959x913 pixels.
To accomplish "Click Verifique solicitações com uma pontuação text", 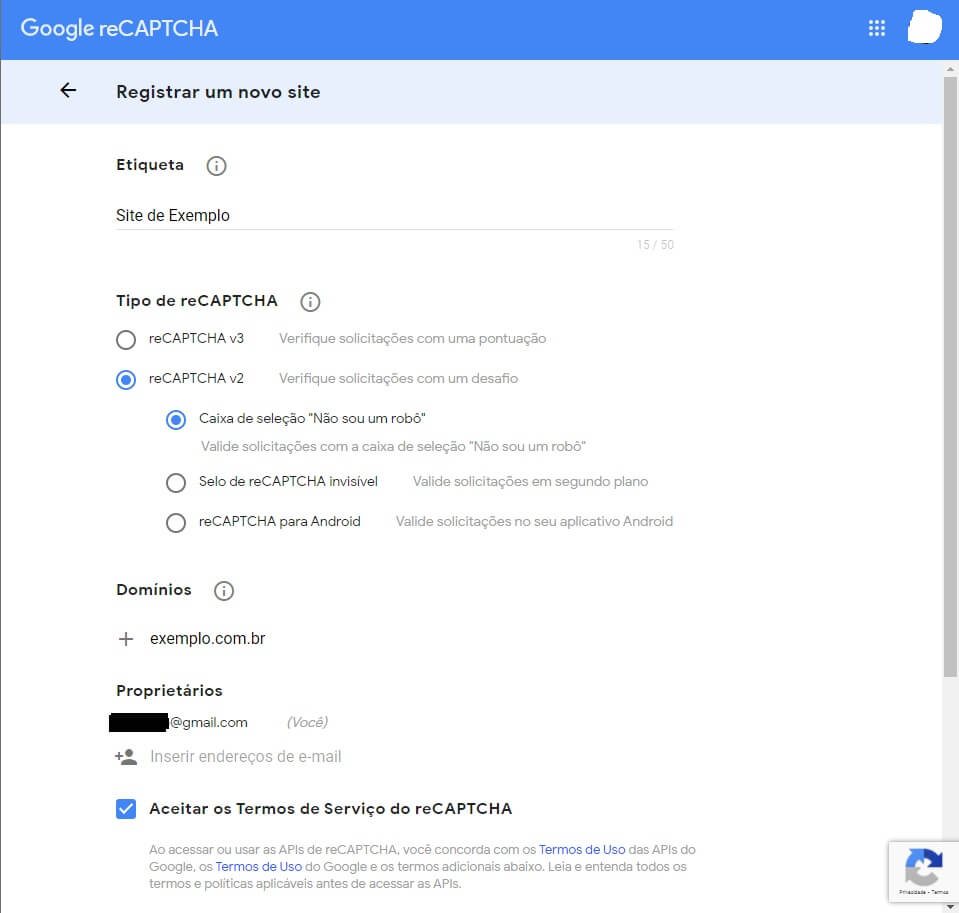I will click(412, 339).
